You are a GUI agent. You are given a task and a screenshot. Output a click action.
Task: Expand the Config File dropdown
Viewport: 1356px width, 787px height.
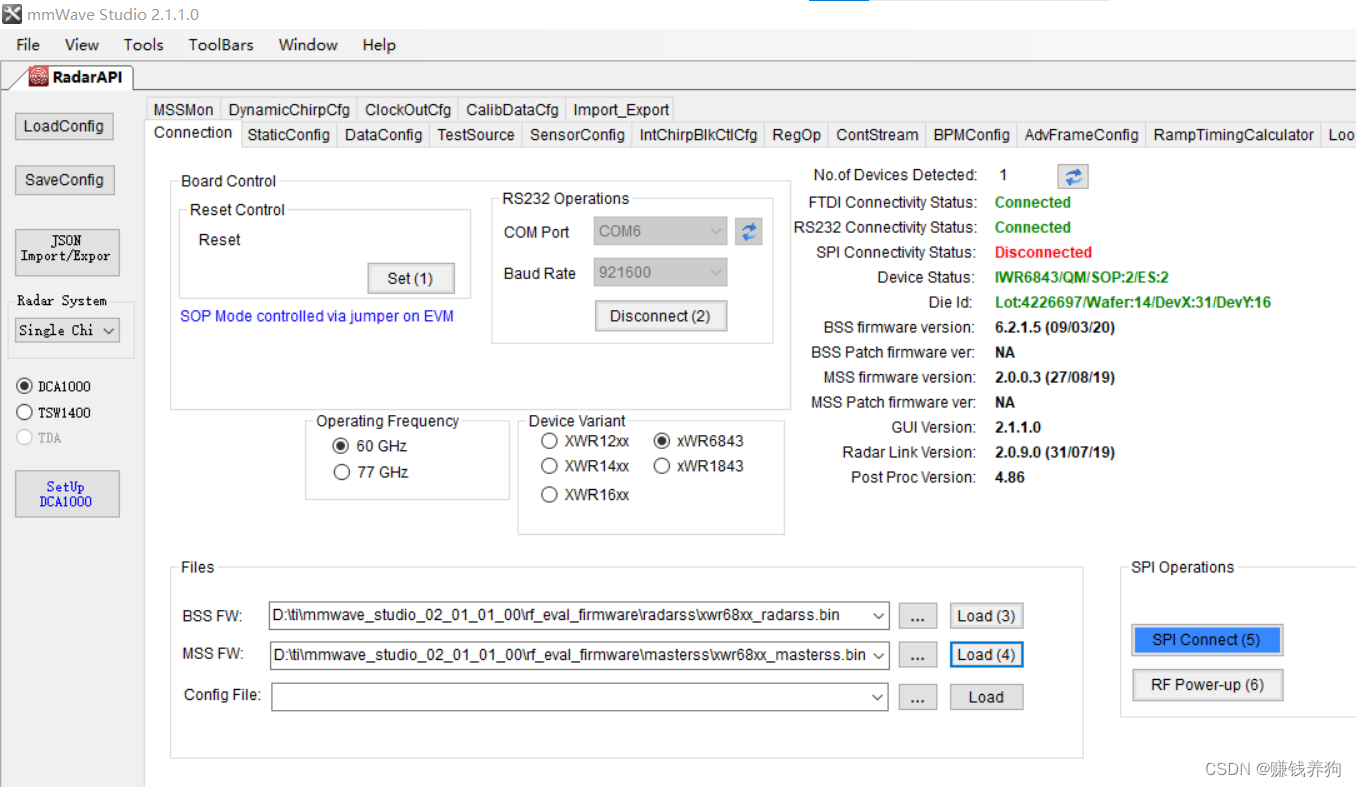coord(878,697)
